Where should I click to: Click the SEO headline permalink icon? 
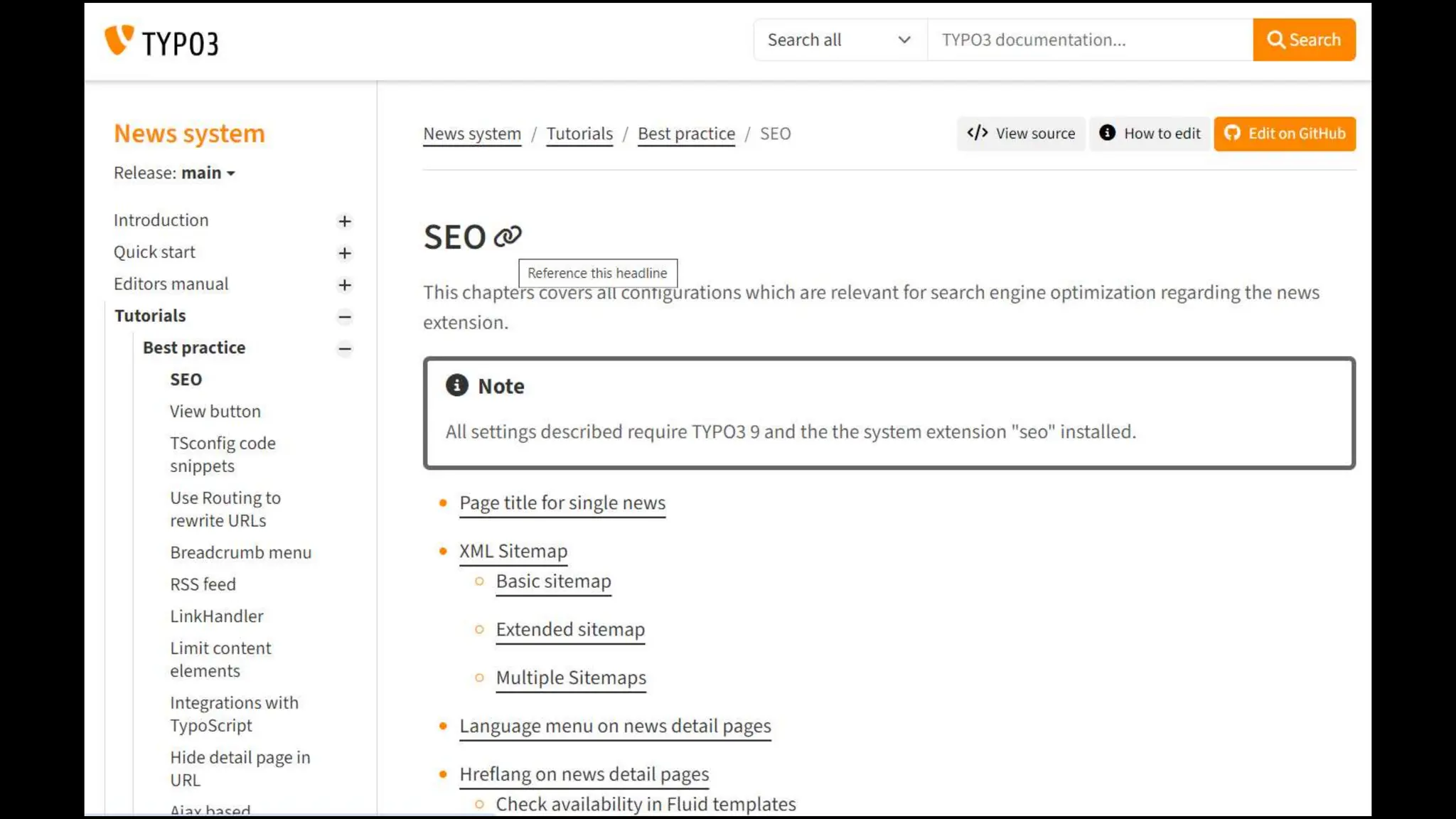(508, 237)
